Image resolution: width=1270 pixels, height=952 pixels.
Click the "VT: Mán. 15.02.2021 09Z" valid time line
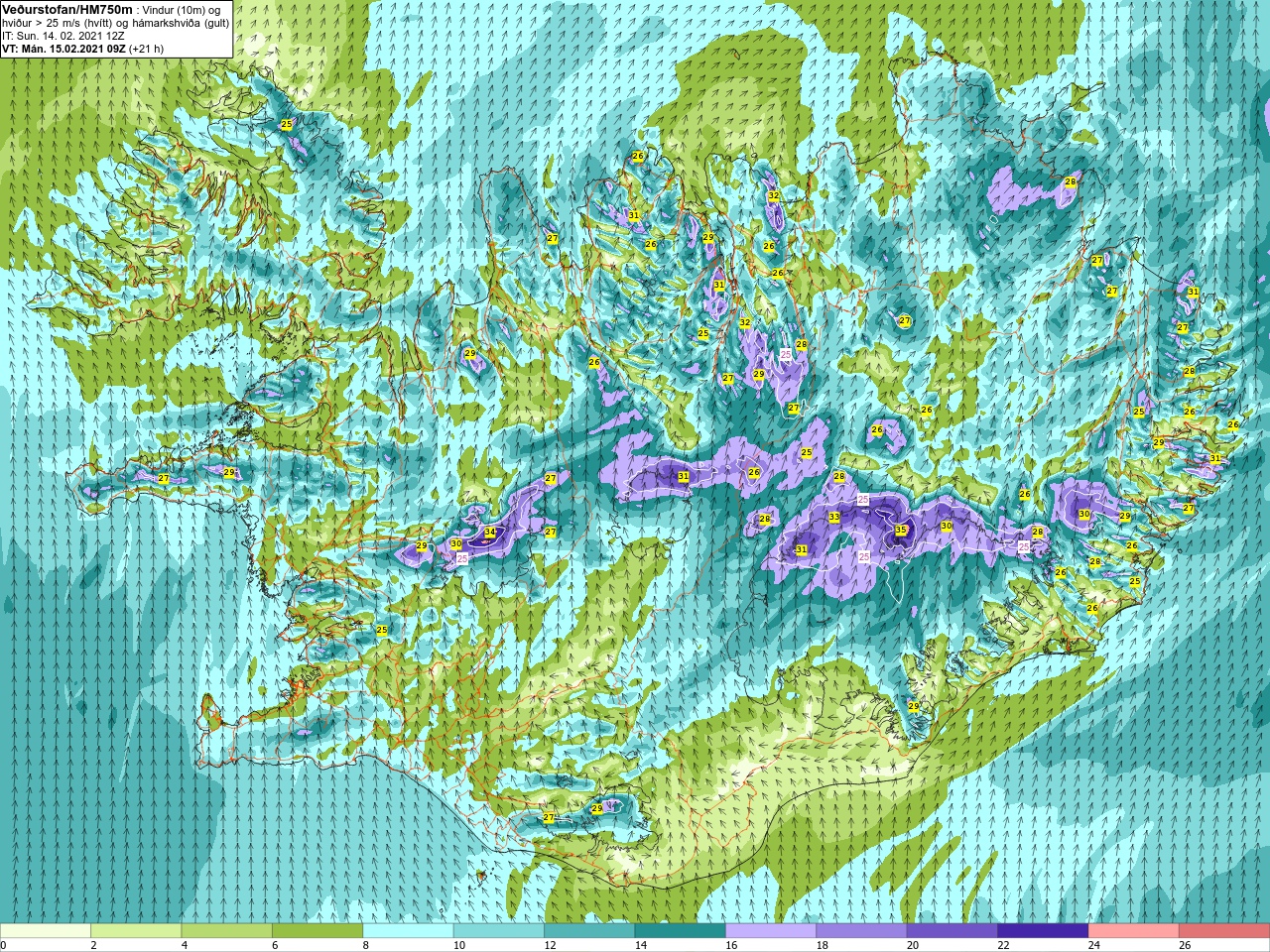[x=63, y=48]
